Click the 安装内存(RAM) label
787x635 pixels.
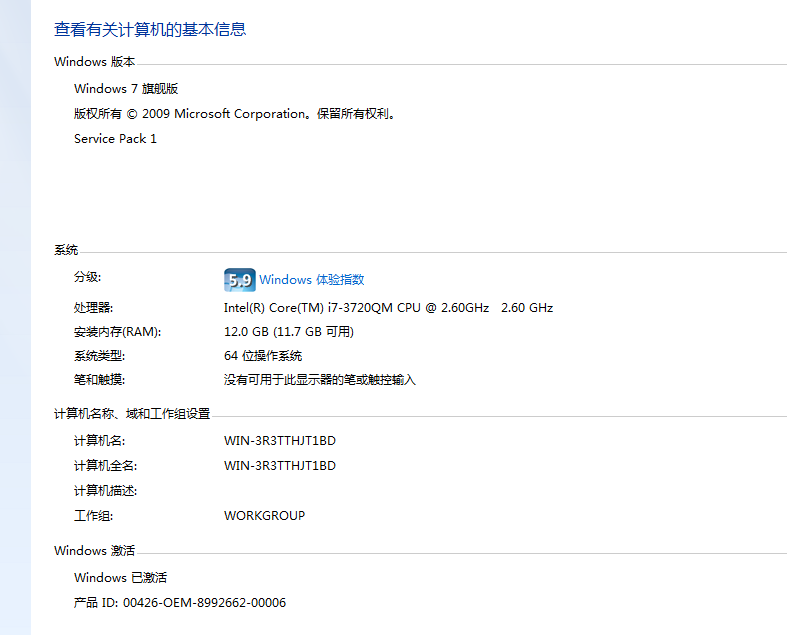click(117, 332)
